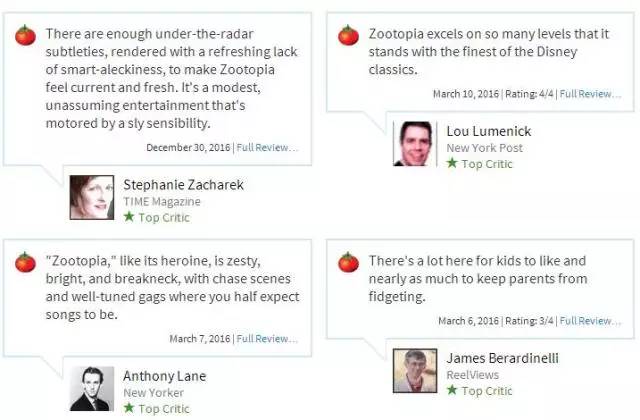Click the tomato icon beside James Berardinelli's review
The image size is (640, 420).
click(x=348, y=263)
